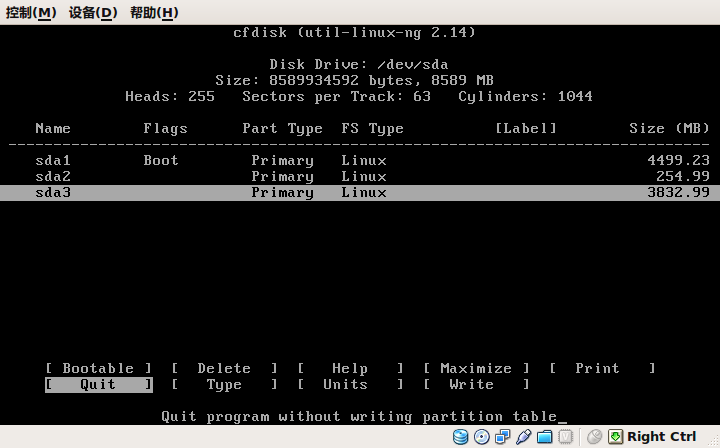Select the Write command in cfdisk
This screenshot has width=720, height=448.
click(476, 384)
